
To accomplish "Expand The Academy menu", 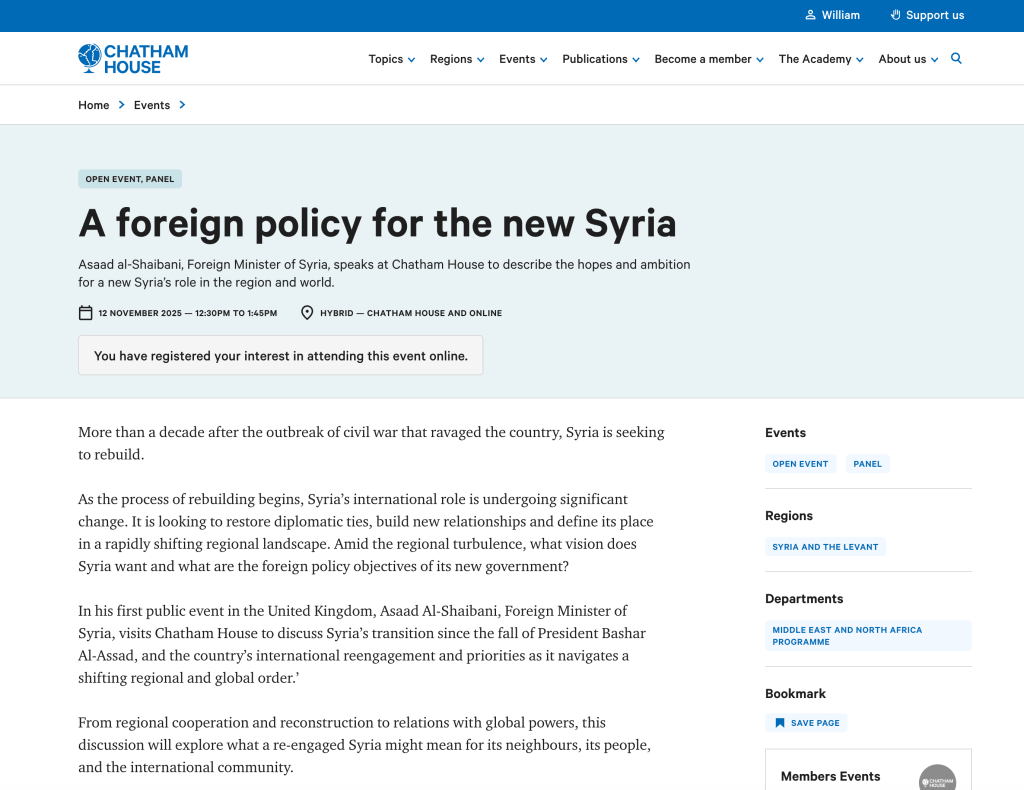I will (x=821, y=59).
